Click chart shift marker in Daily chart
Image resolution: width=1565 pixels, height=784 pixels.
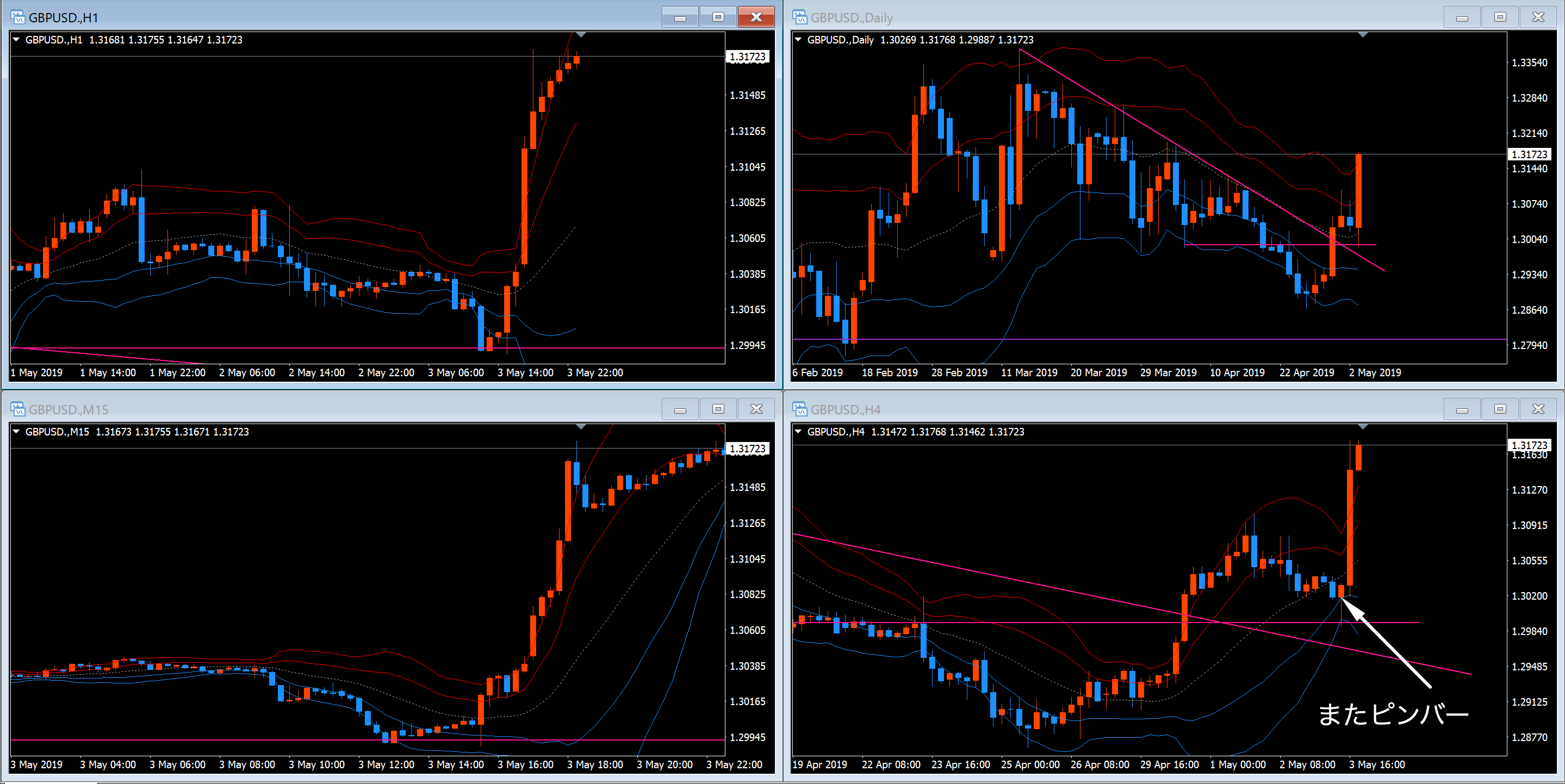1363,35
